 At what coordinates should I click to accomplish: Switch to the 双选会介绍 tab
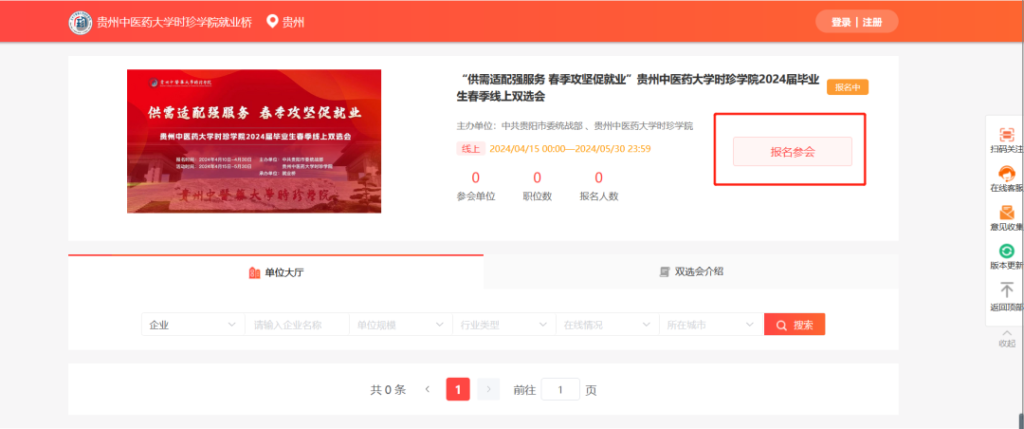pyautogui.click(x=691, y=272)
